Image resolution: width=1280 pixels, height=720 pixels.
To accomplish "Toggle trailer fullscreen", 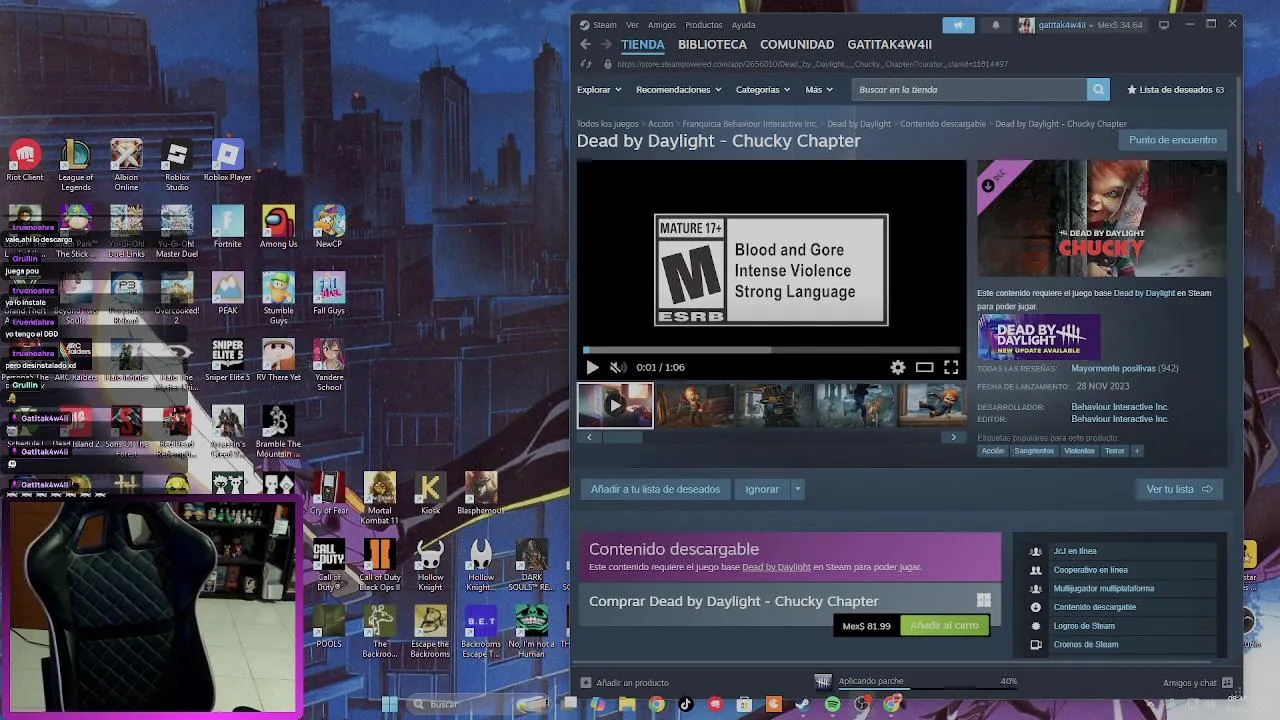I will click(951, 367).
